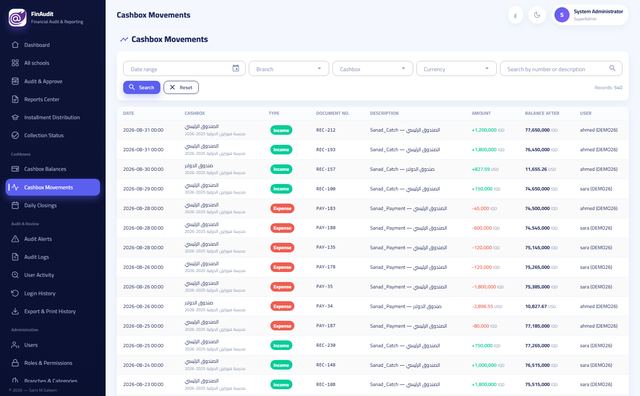Click the BALANCE AFTER column header
This screenshot has height=396, width=640.
point(542,113)
